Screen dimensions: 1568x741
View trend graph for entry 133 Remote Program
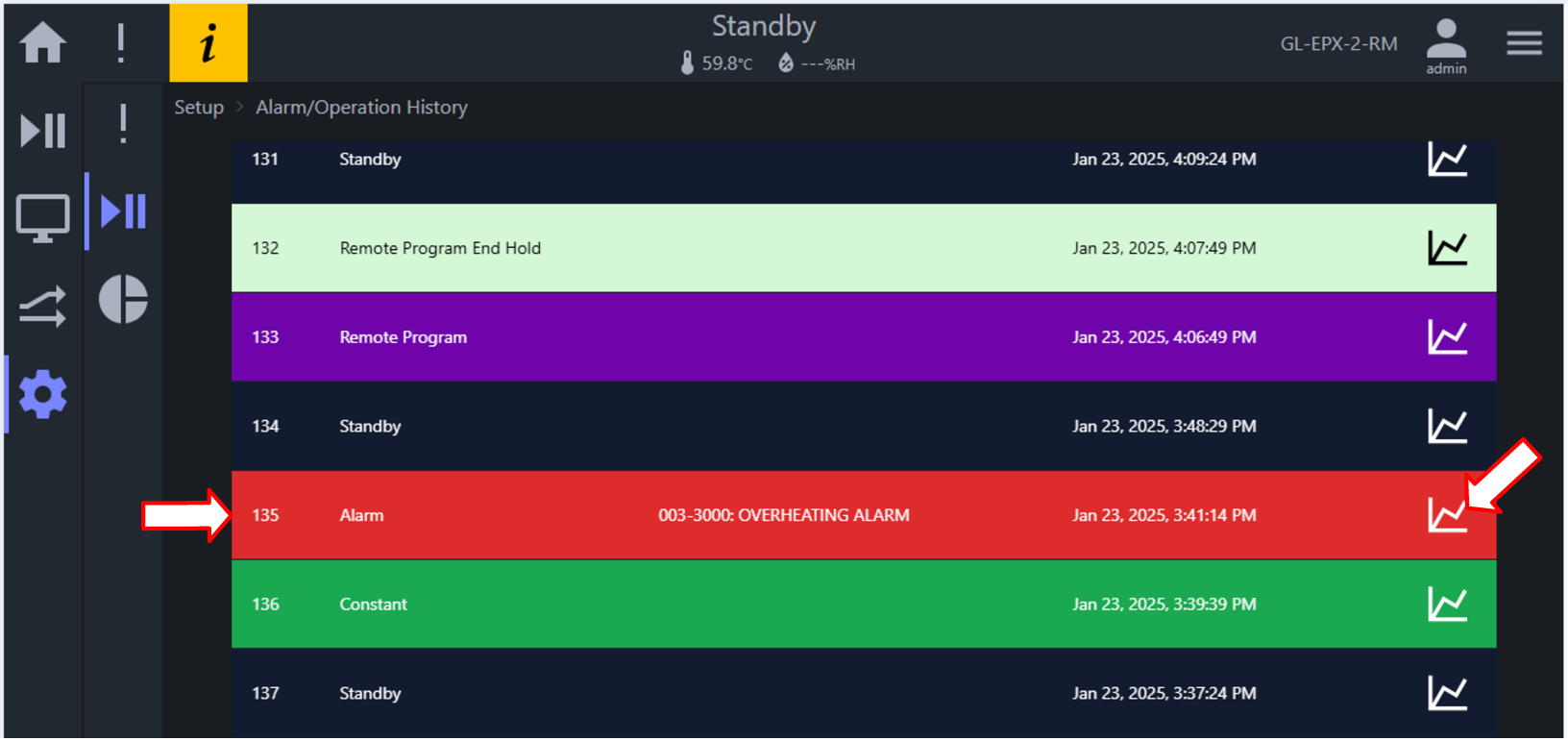(1447, 337)
